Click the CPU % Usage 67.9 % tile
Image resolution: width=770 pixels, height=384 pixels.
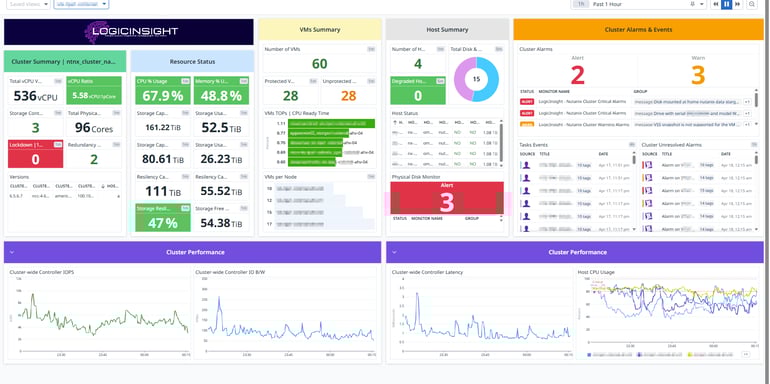(x=163, y=90)
